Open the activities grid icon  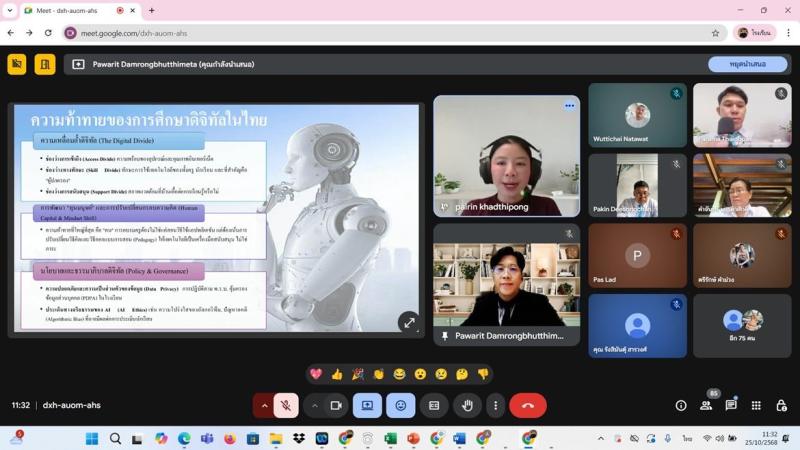(756, 405)
